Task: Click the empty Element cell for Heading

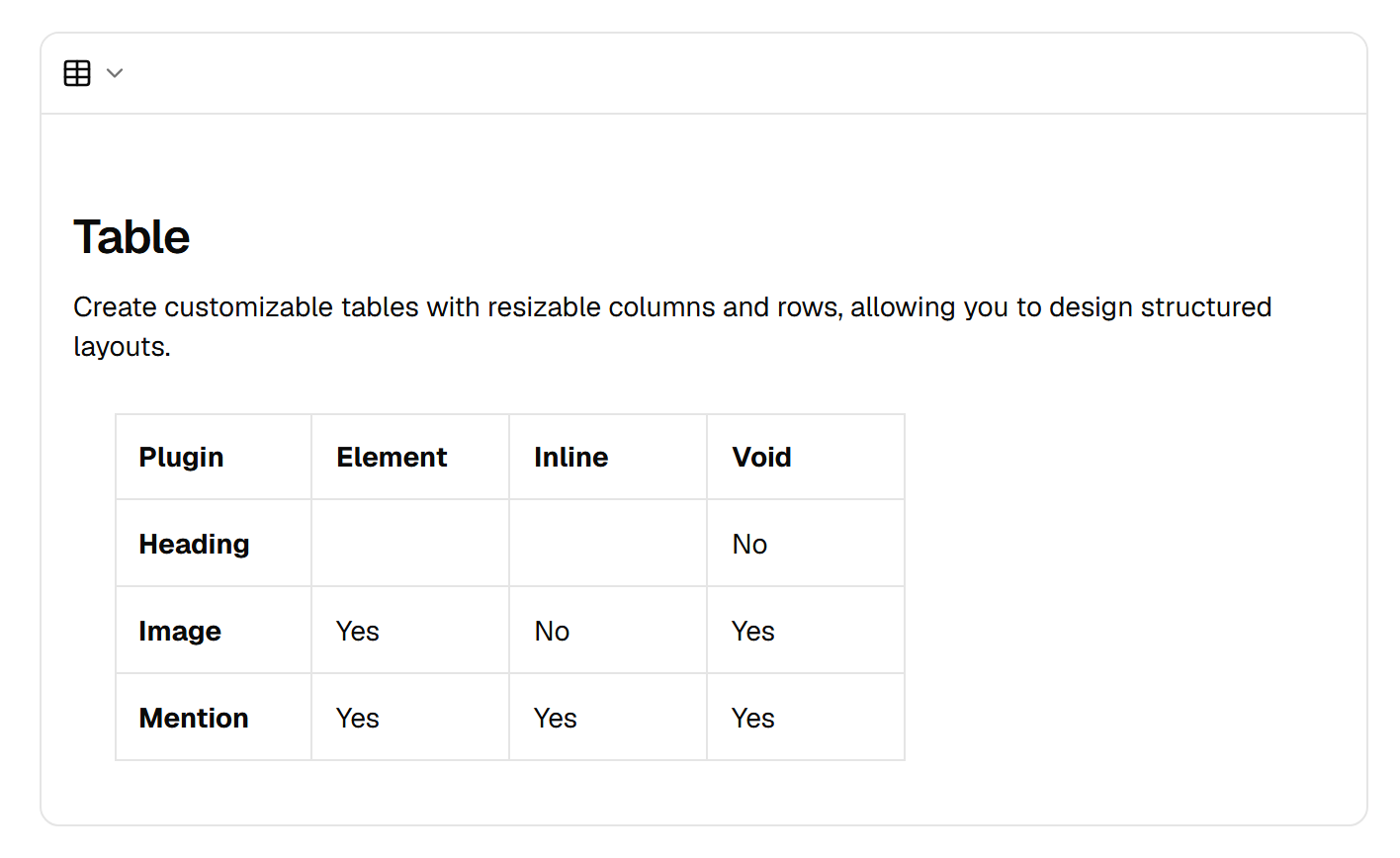Action: (410, 544)
